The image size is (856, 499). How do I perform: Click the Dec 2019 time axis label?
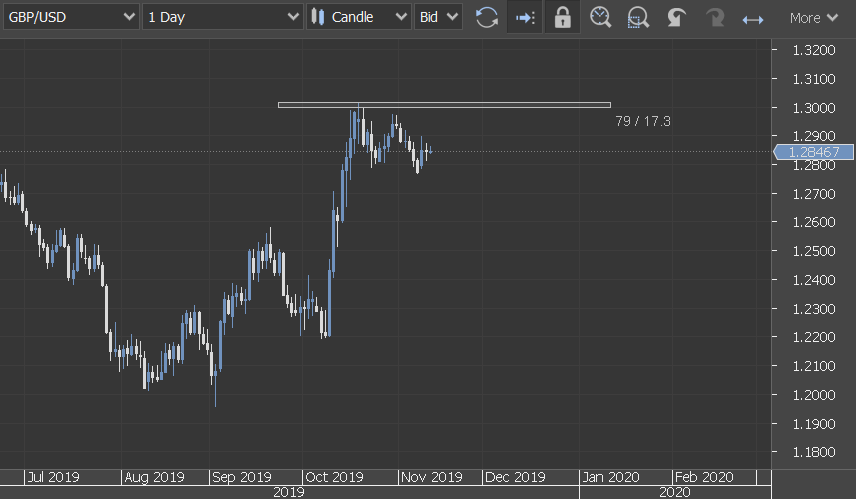point(515,477)
